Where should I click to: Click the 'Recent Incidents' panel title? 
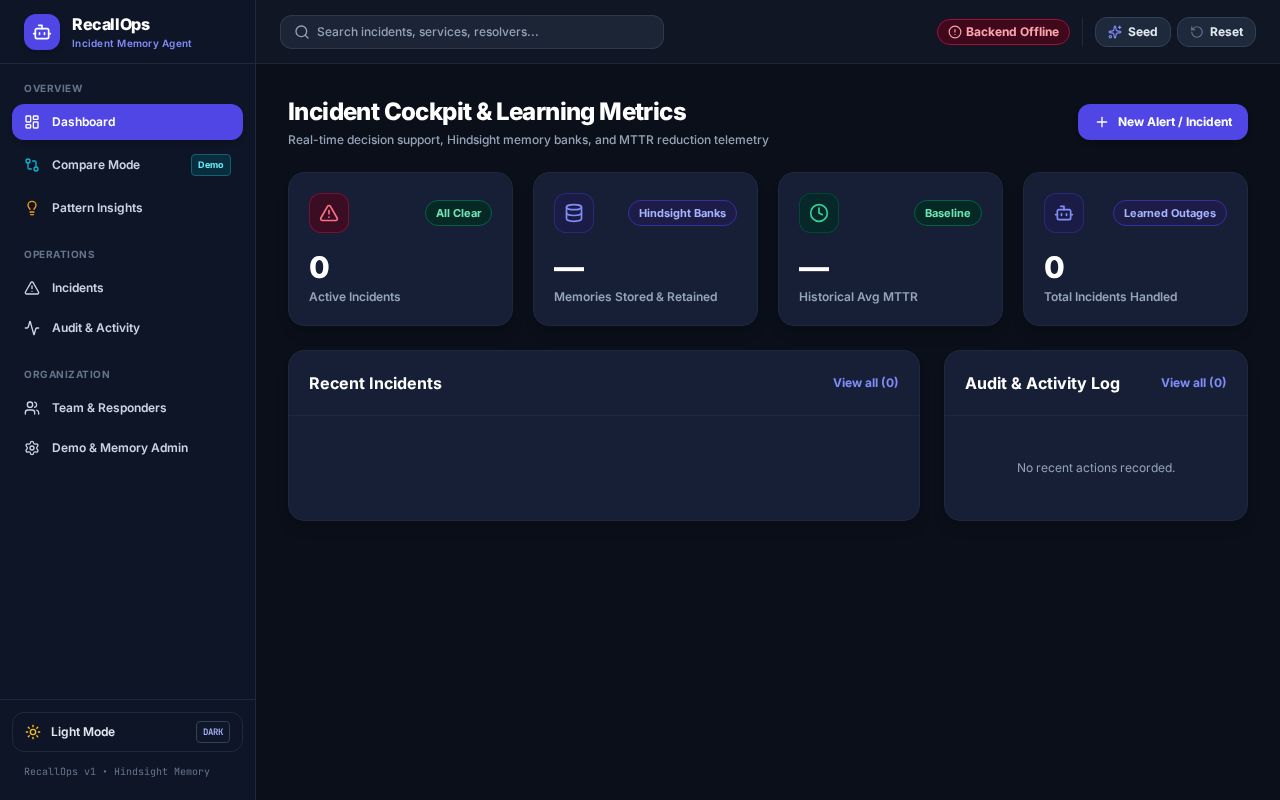(x=375, y=383)
